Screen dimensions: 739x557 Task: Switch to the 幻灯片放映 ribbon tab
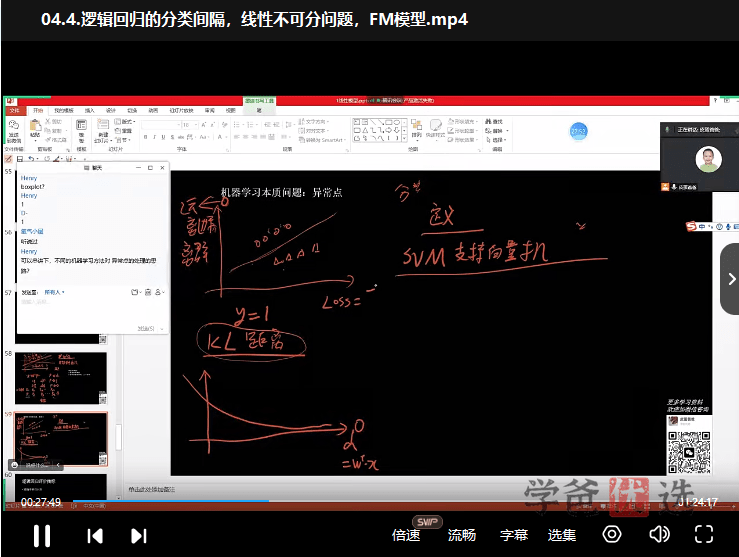point(181,110)
